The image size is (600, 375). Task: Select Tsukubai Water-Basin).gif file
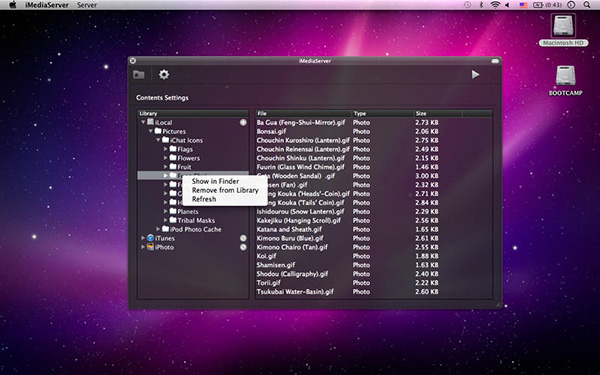coord(295,292)
